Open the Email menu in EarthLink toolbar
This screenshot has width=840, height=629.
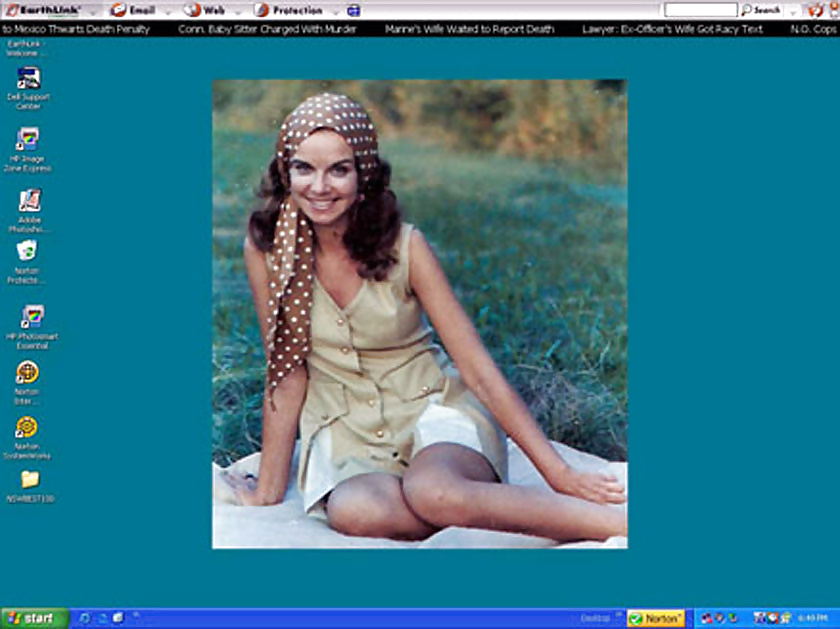(133, 10)
